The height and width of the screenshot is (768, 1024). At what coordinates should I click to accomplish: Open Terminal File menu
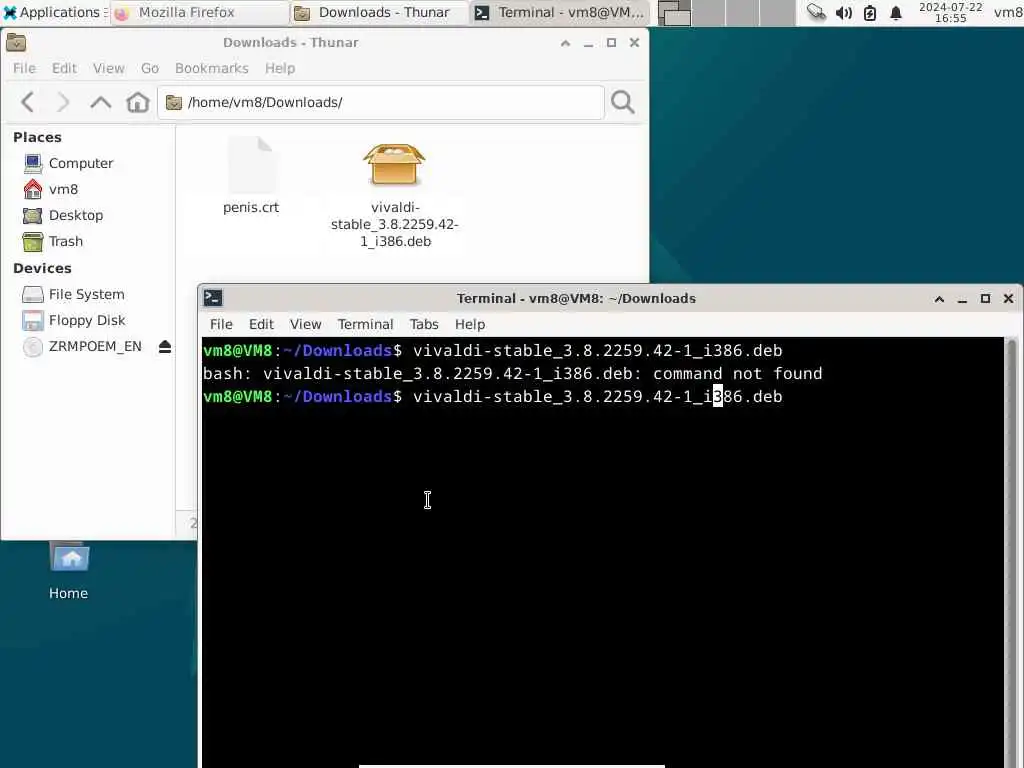(221, 325)
